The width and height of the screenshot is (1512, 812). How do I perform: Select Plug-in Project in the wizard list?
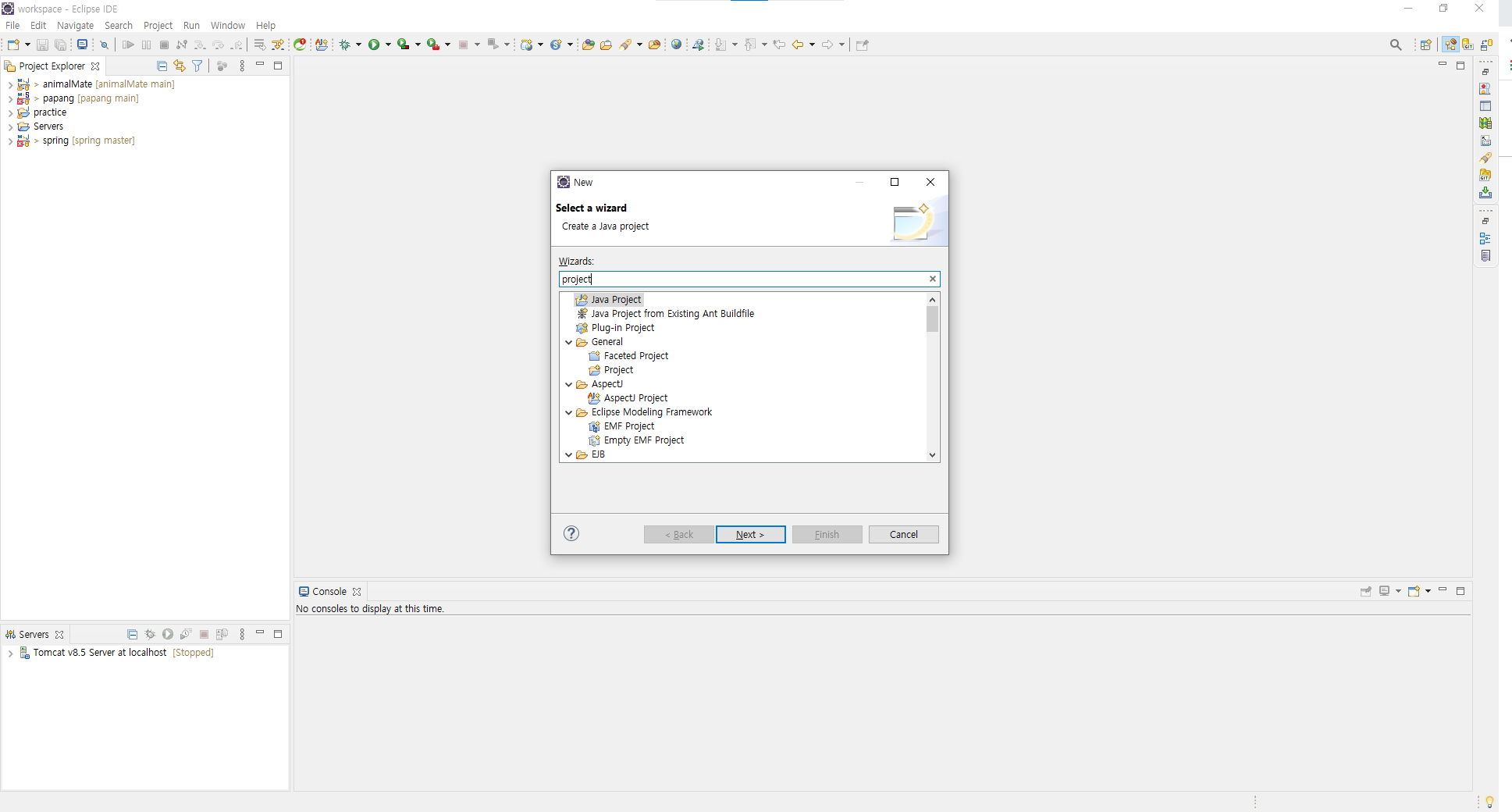point(622,328)
